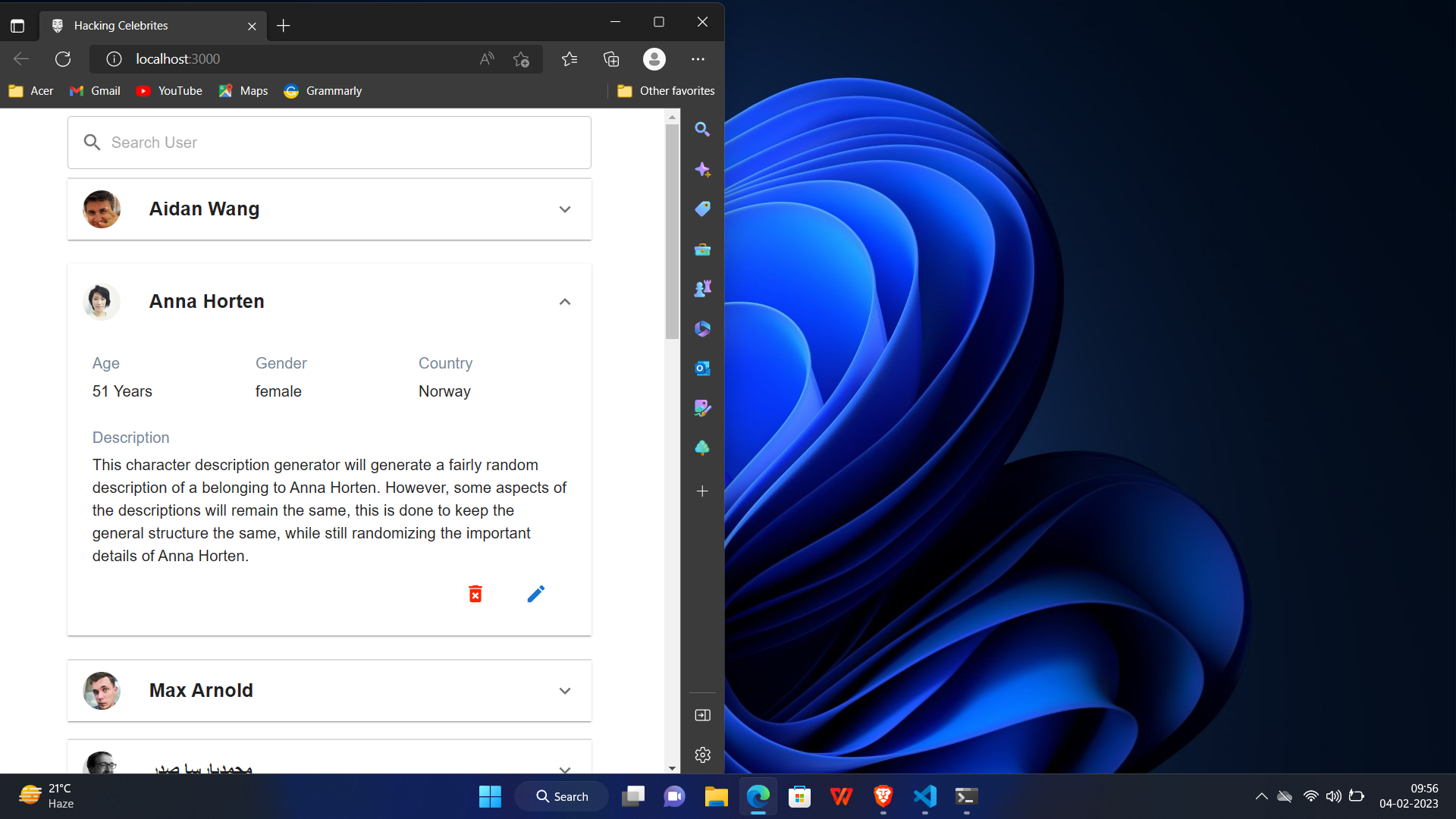Viewport: 1456px width, 819px height.
Task: Delete Anna Horten with the red trash icon
Action: click(475, 594)
